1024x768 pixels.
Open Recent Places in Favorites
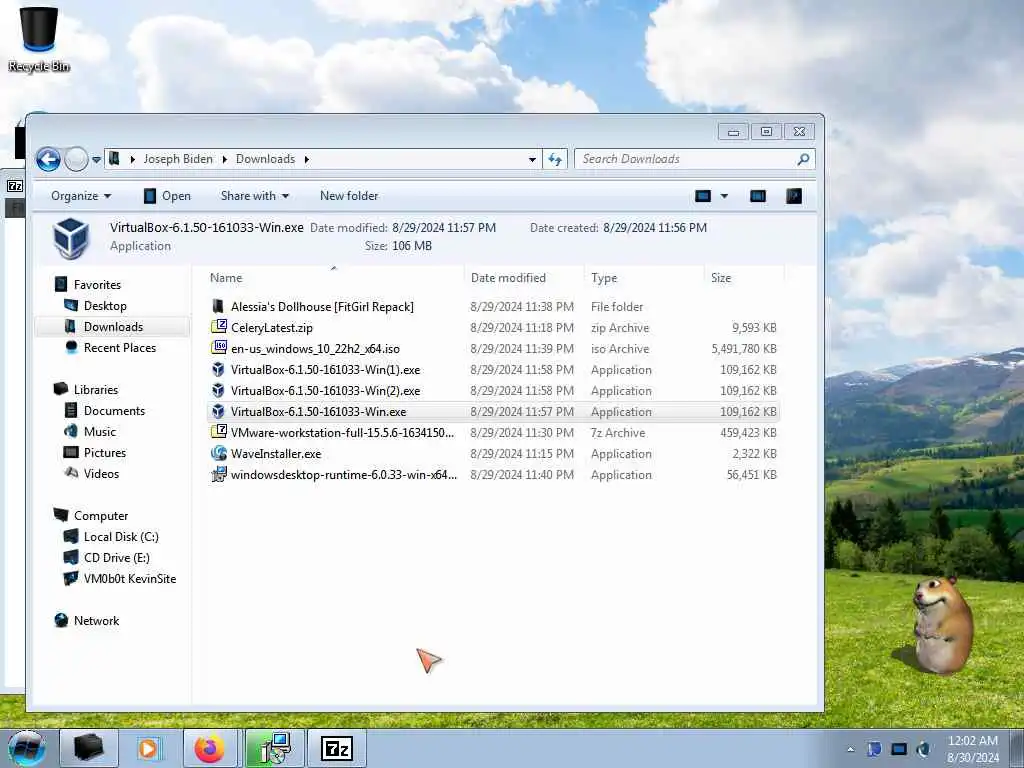pos(120,347)
